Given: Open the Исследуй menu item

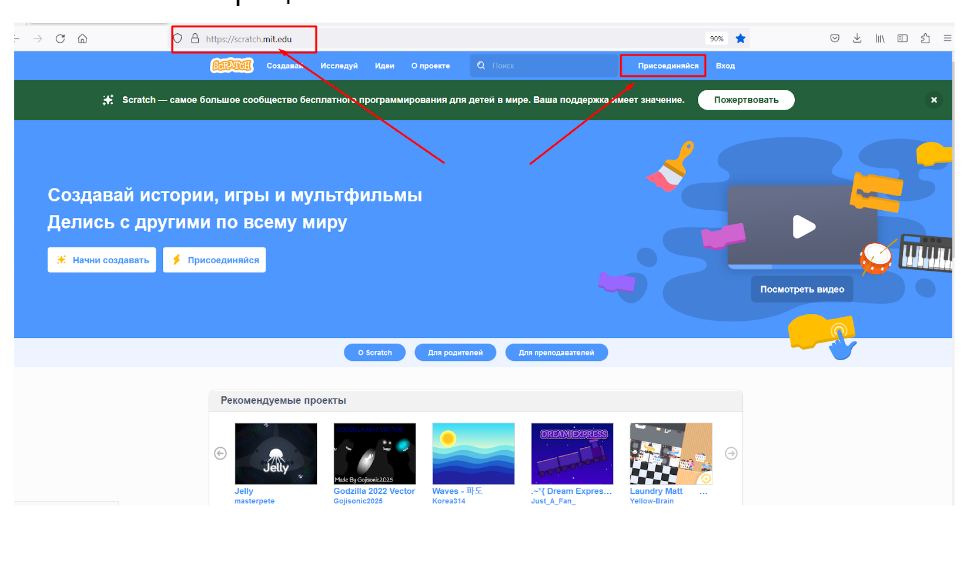Looking at the screenshot, I should (339, 66).
